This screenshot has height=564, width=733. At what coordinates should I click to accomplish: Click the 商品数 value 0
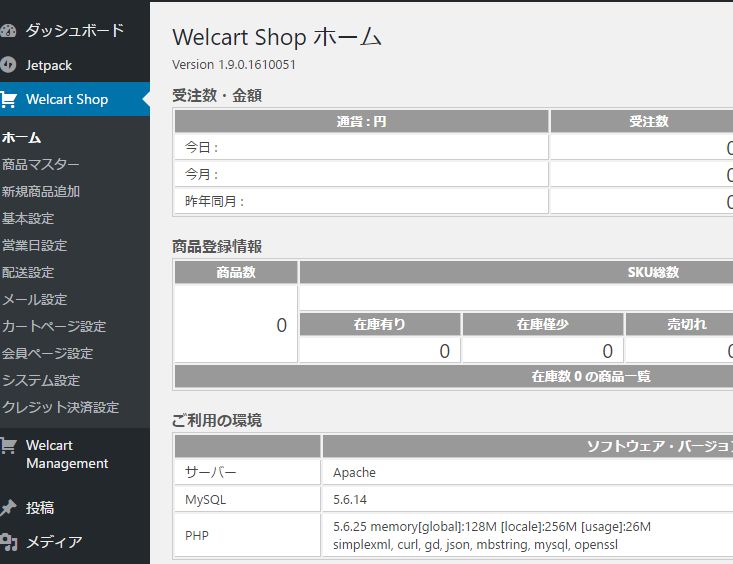[281, 325]
